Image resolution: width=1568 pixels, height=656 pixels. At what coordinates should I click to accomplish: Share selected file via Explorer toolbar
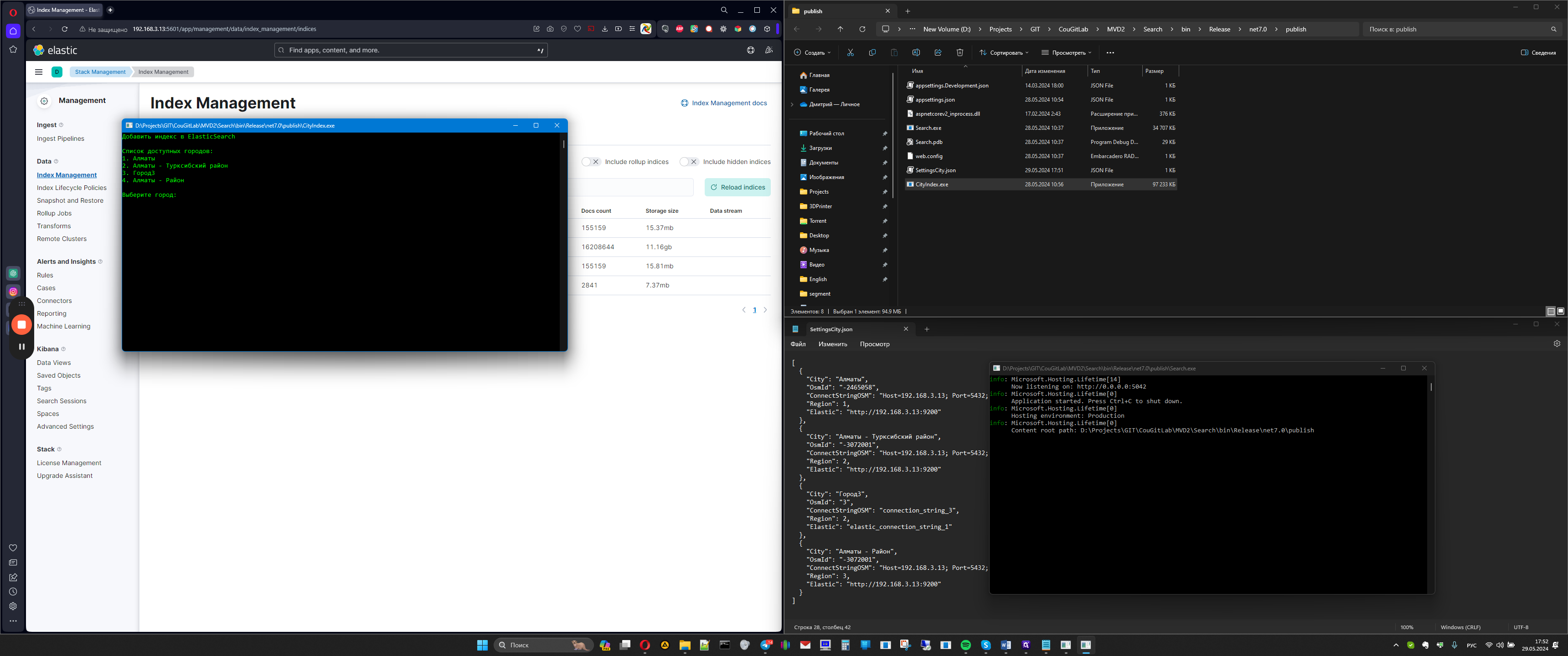point(938,52)
